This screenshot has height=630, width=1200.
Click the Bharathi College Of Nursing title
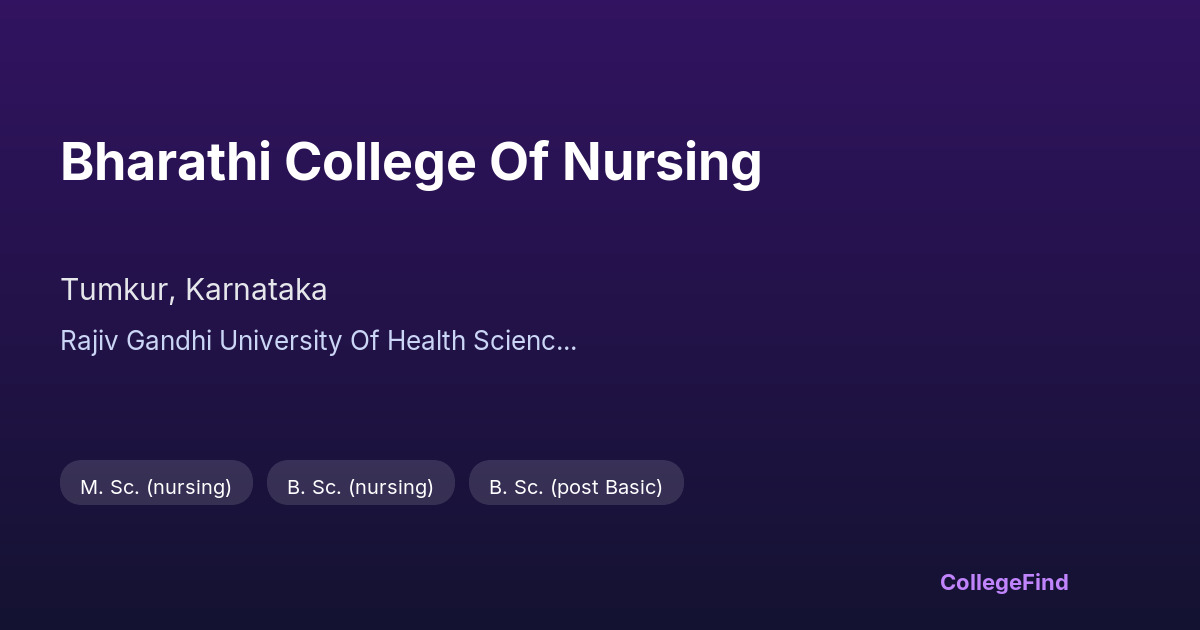coord(410,162)
